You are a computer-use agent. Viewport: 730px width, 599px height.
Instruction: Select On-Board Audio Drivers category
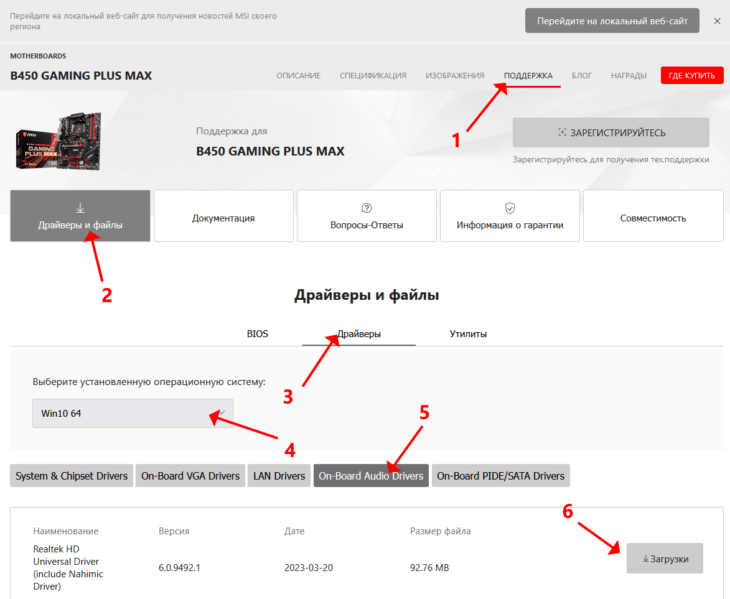(x=371, y=476)
